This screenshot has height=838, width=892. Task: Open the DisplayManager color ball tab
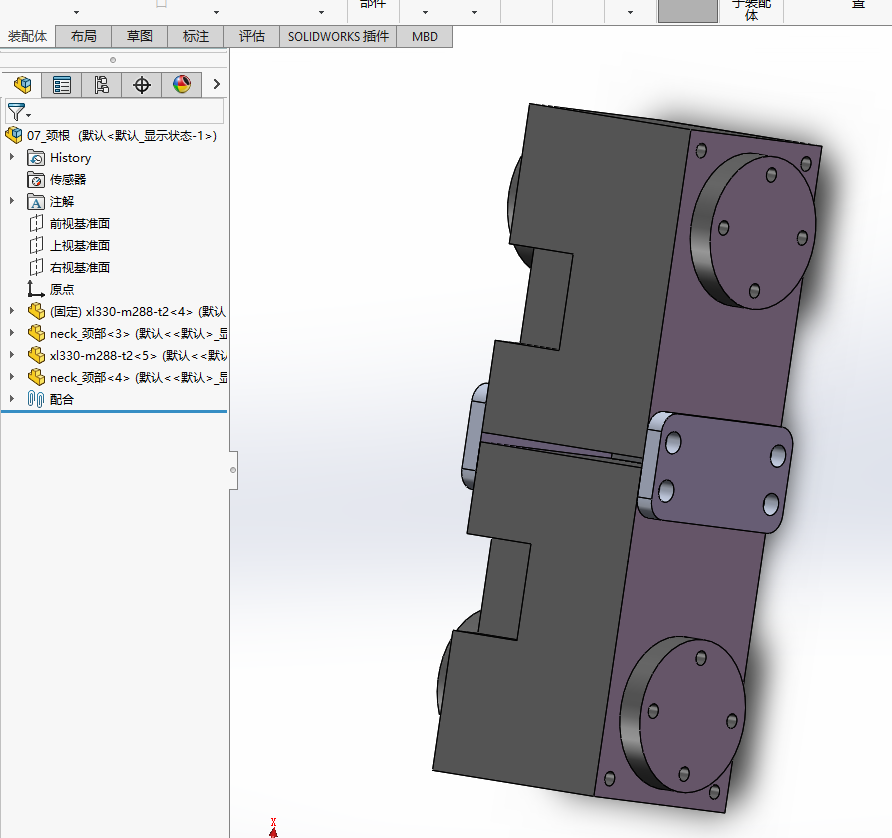coord(181,85)
